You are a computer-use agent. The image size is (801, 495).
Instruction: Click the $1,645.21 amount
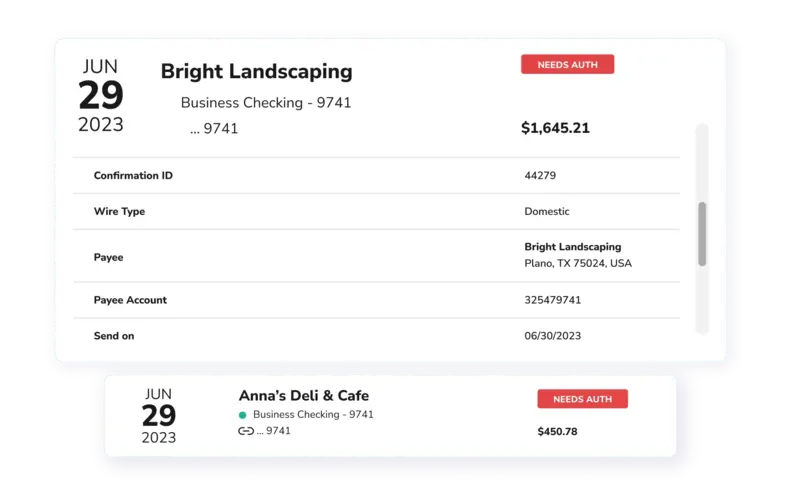point(555,128)
